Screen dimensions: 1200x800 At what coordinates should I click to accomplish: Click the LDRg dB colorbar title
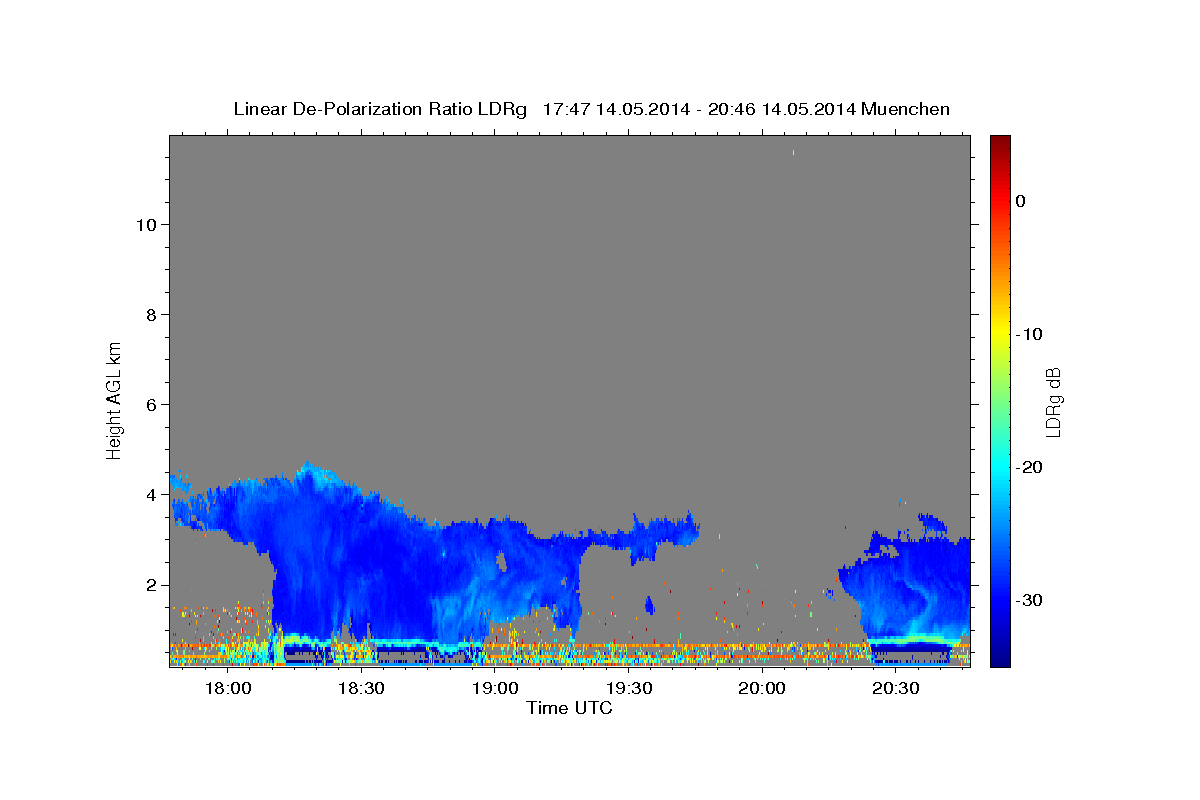(x=1053, y=401)
